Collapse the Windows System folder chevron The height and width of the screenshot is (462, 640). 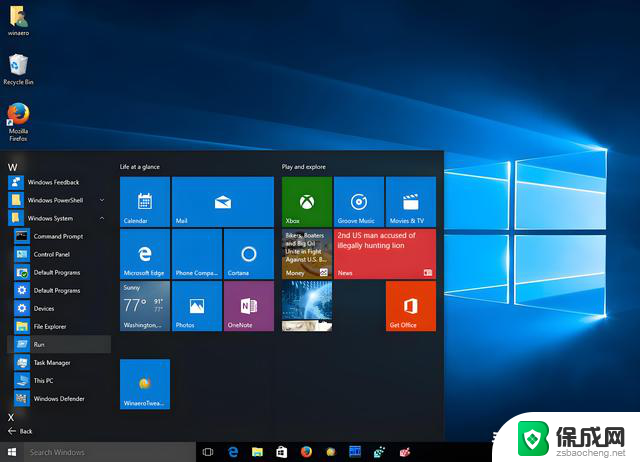click(x=102, y=218)
